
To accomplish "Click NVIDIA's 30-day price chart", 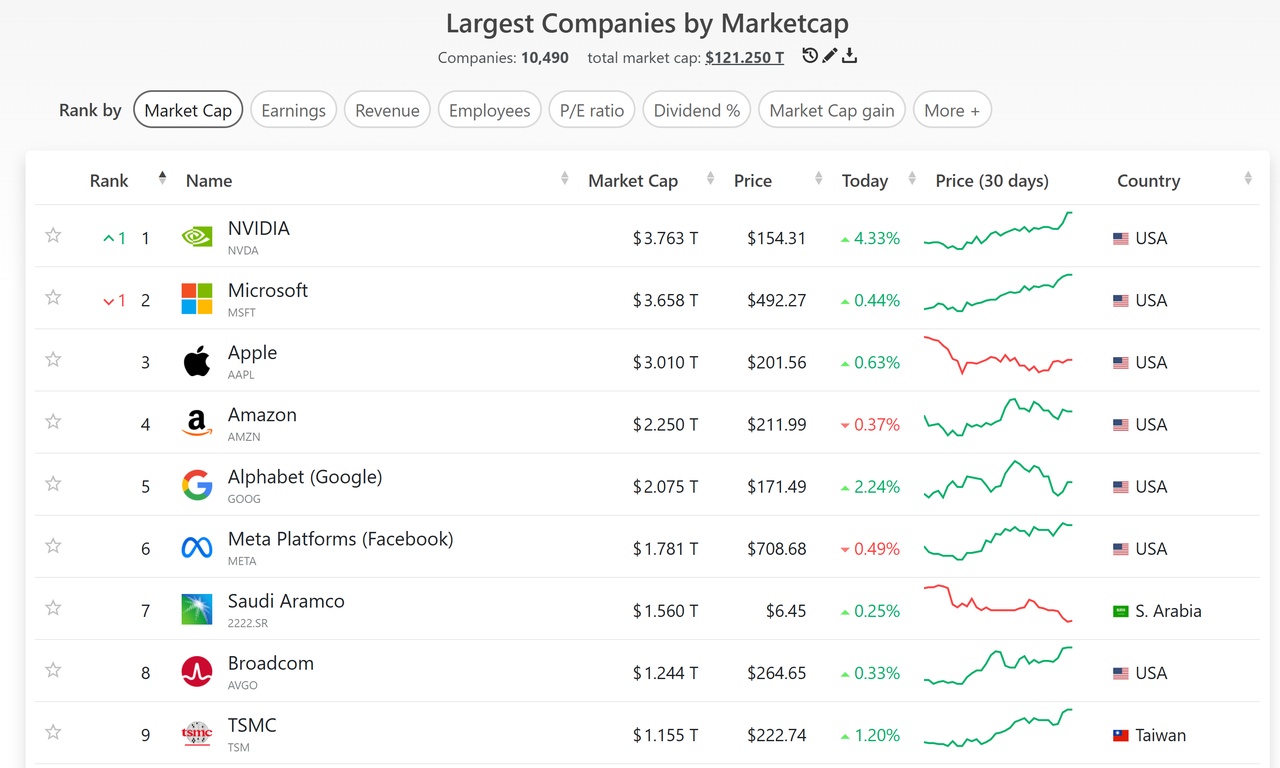I will pyautogui.click(x=998, y=231).
